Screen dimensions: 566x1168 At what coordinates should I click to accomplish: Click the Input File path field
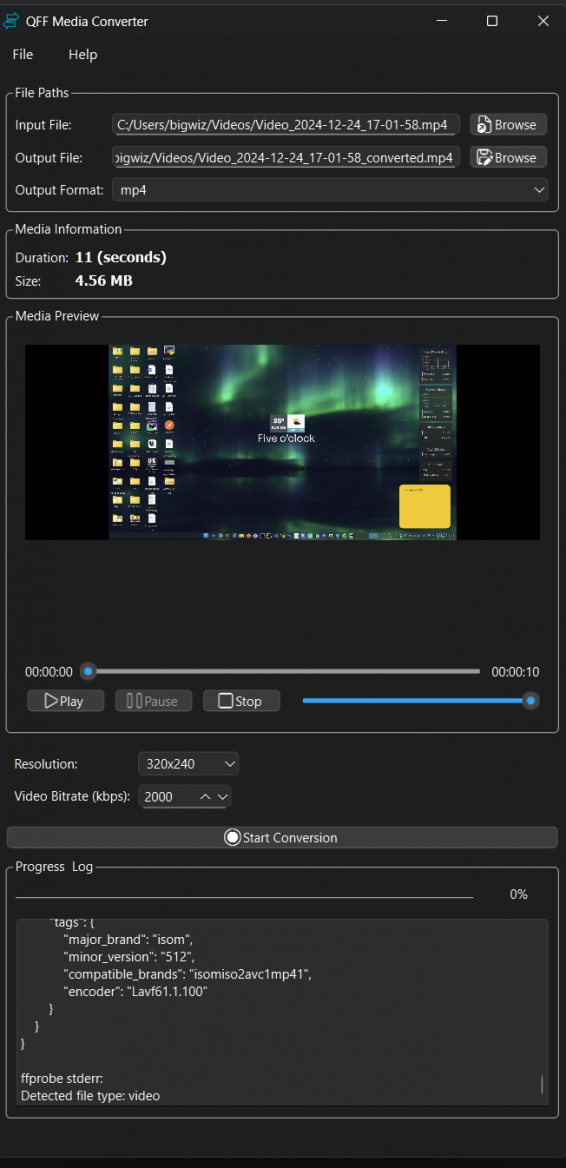[286, 124]
